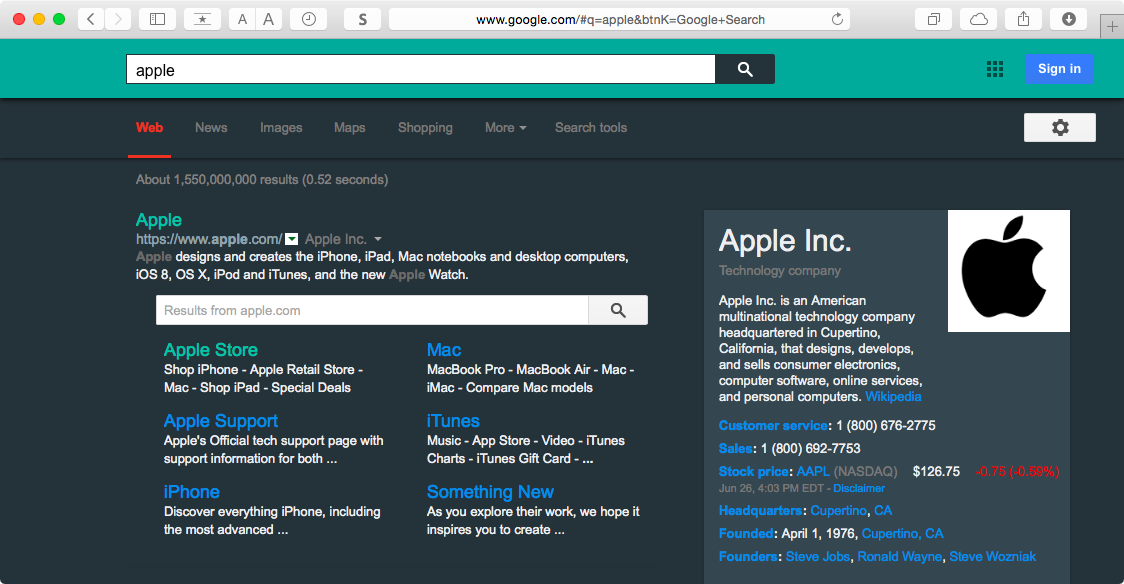Viewport: 1124px width, 584px height.
Task: Open the Ronald Wayne link
Action: pos(900,556)
